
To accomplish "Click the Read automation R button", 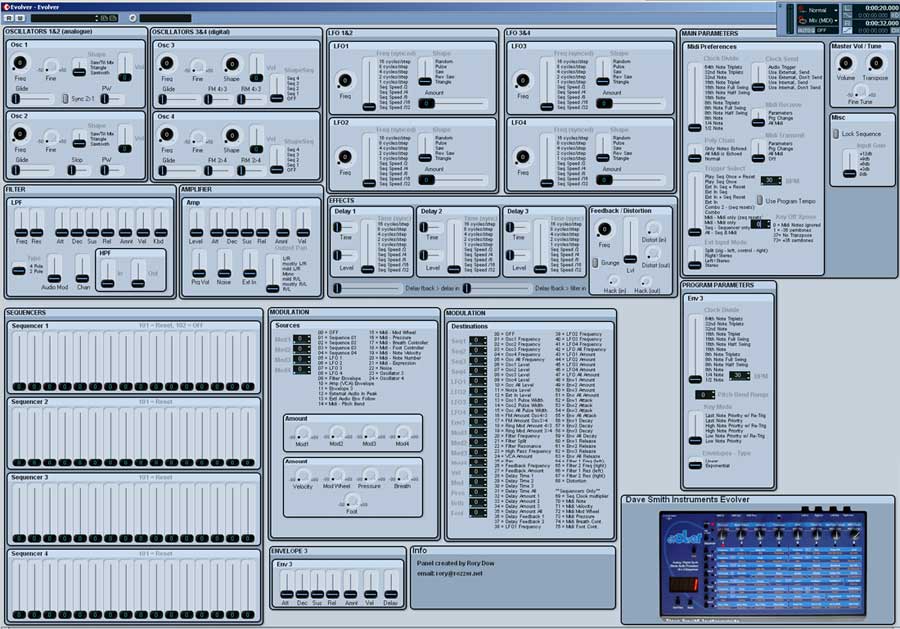I will click(9, 18).
